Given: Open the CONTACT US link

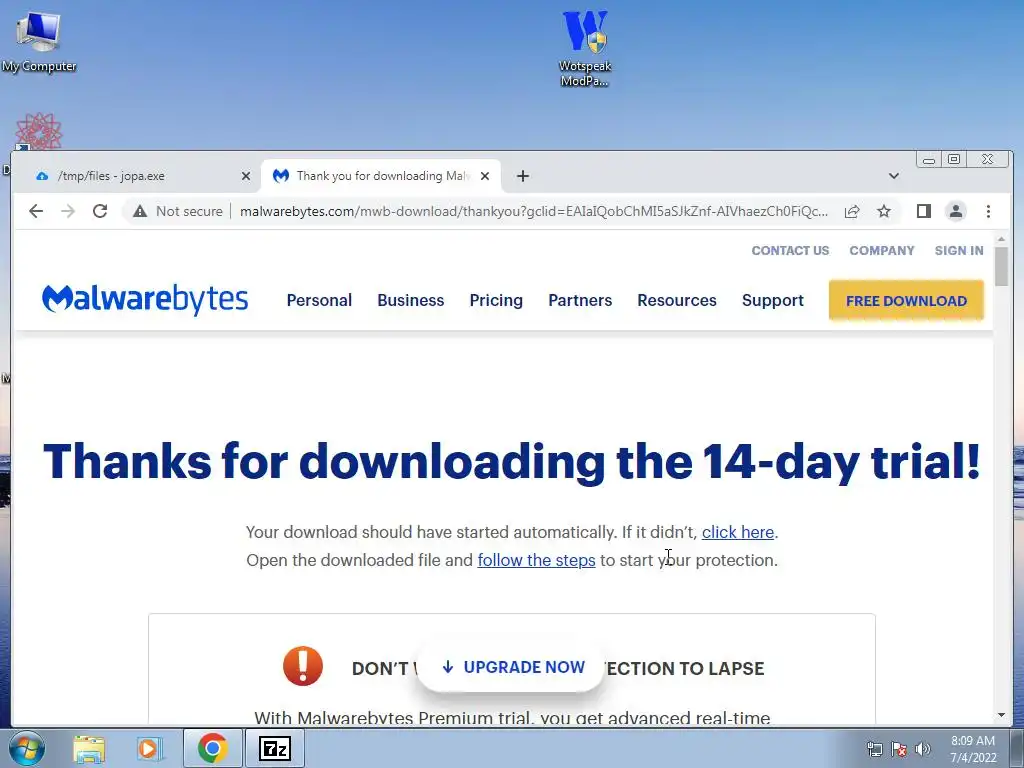Looking at the screenshot, I should [x=790, y=251].
